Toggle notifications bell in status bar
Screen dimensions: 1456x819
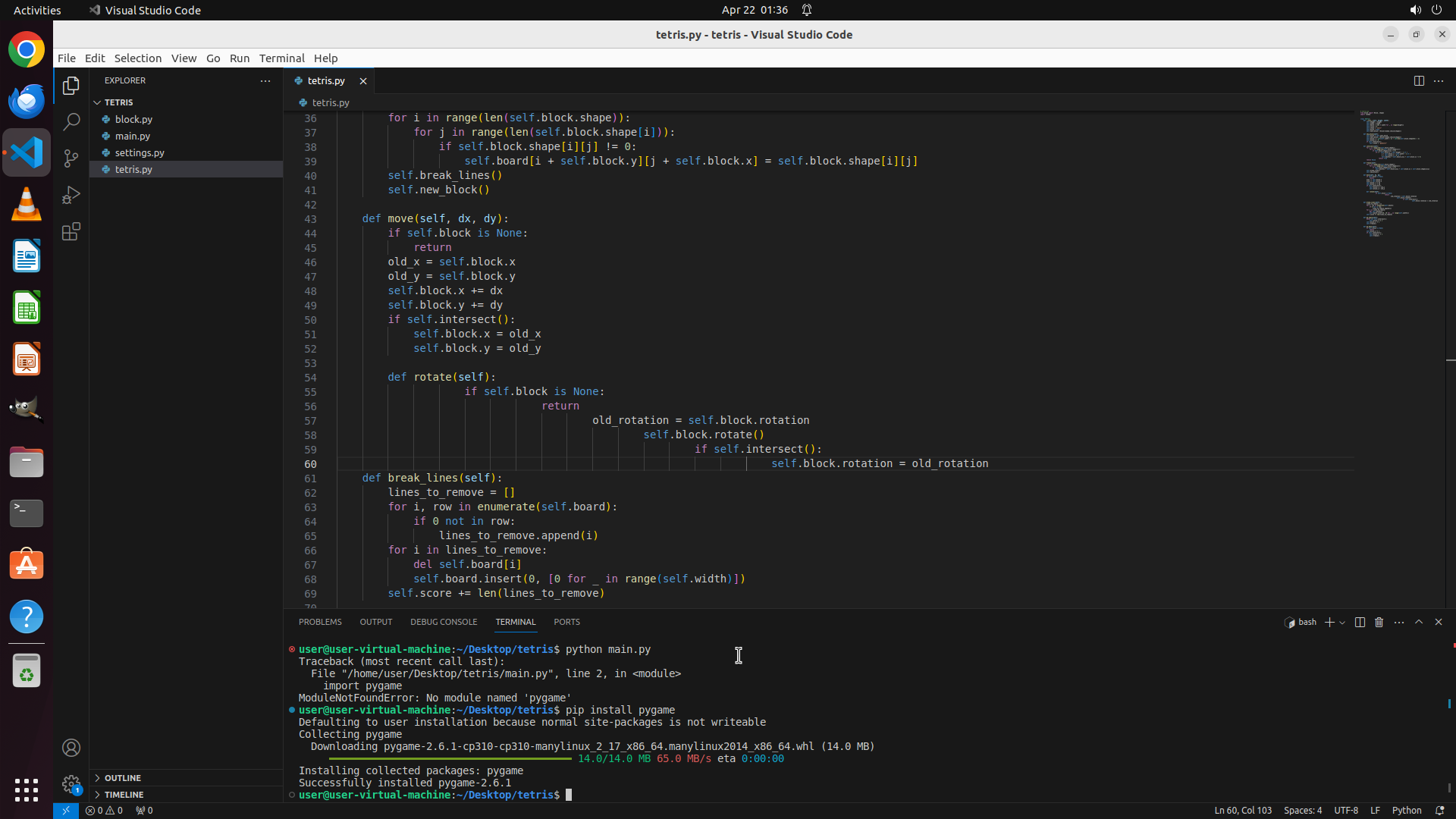pos(1439,810)
